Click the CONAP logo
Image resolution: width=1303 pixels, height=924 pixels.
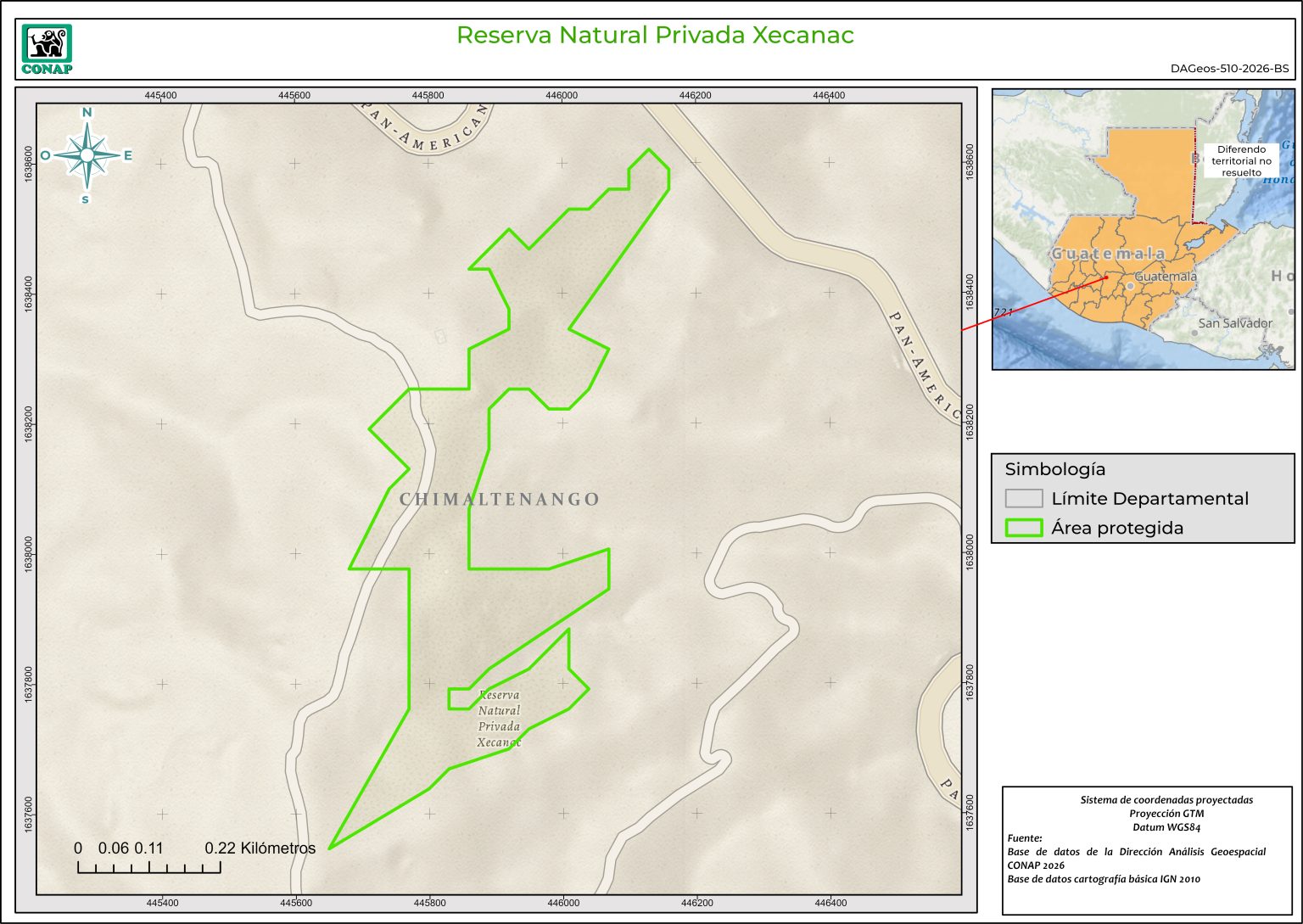[x=47, y=49]
